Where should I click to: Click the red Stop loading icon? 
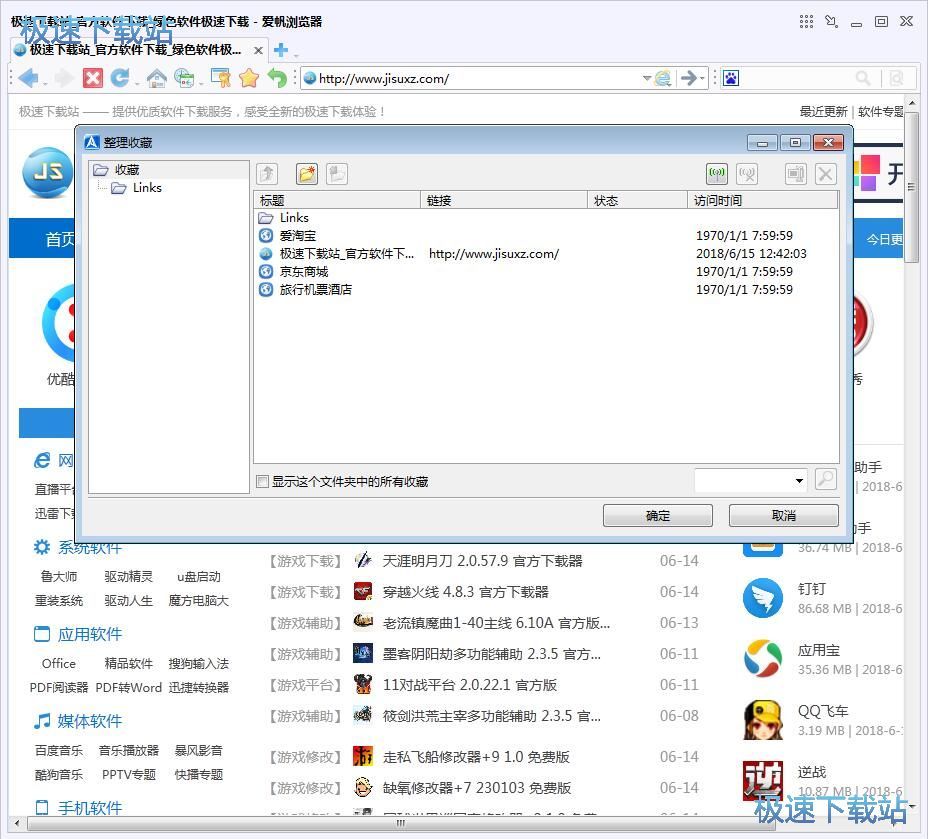click(92, 78)
